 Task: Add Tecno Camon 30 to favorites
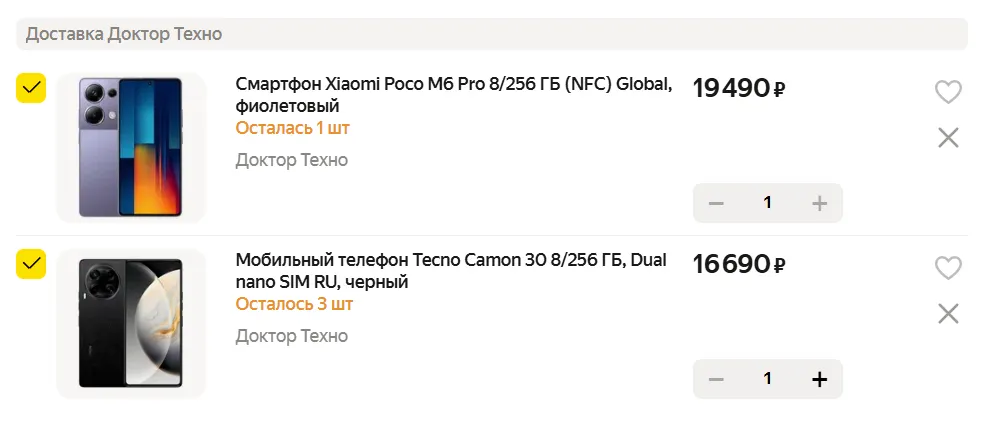point(947,268)
